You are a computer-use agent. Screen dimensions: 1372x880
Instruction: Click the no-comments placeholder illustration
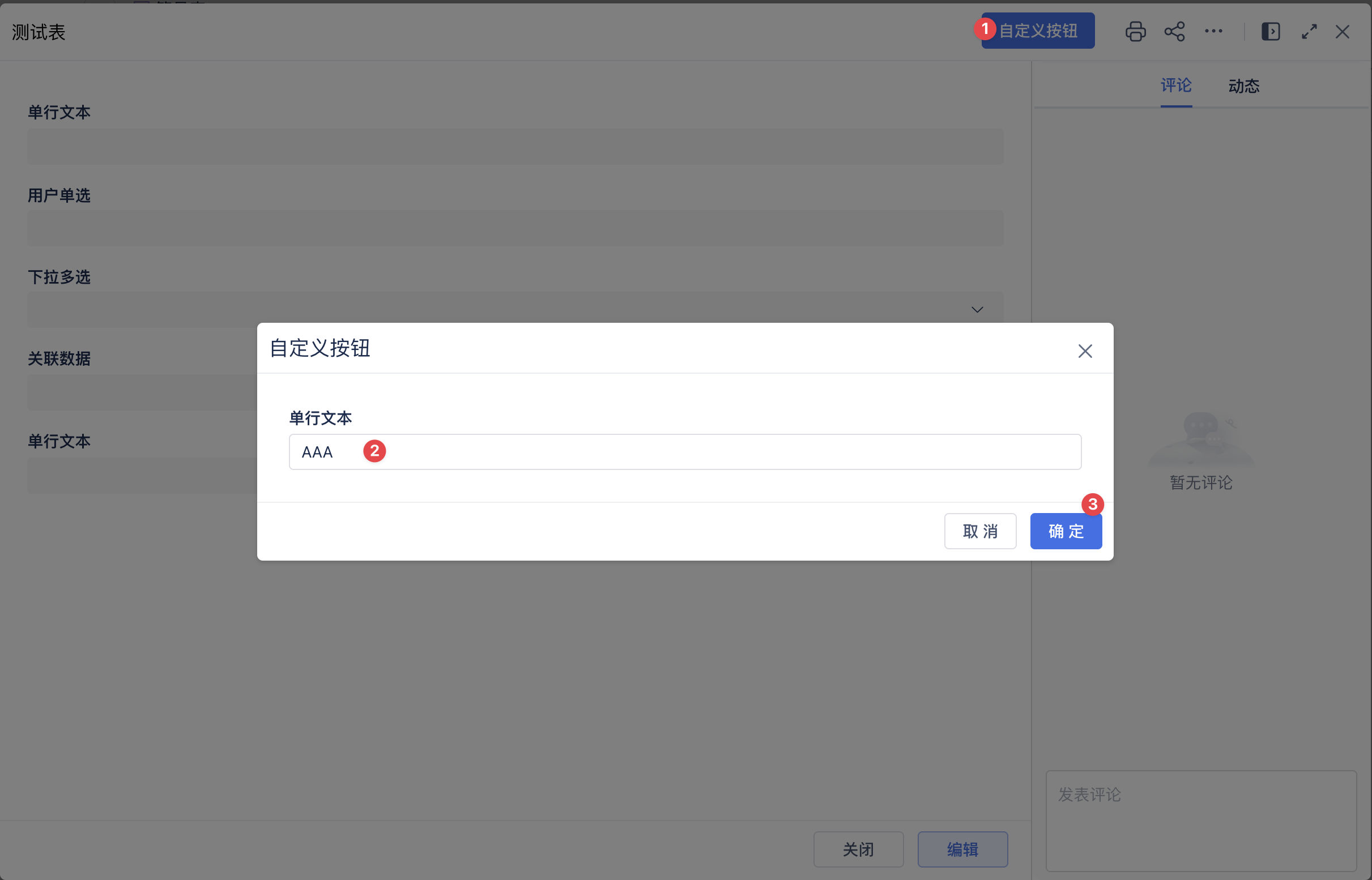tap(1199, 446)
